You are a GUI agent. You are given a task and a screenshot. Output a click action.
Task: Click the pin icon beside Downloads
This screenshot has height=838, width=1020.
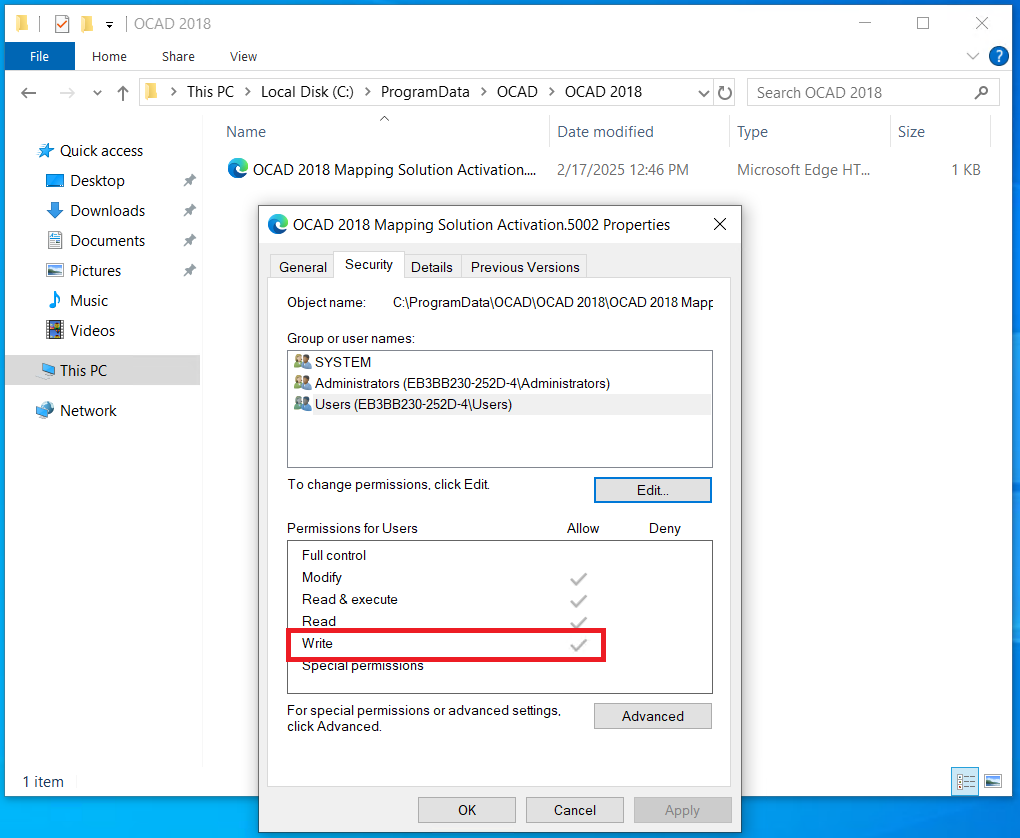tap(189, 210)
